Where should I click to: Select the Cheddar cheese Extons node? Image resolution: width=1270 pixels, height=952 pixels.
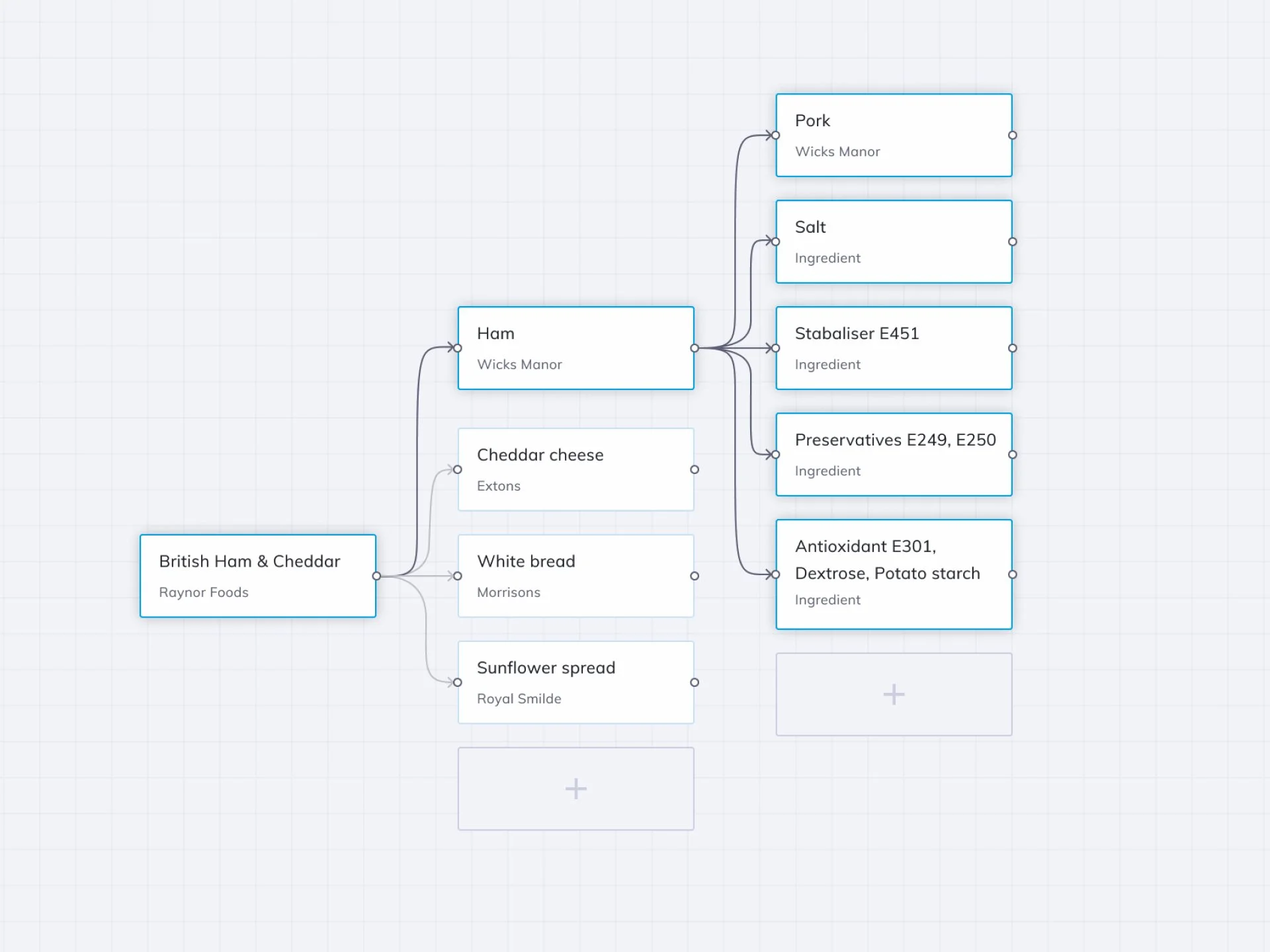575,469
